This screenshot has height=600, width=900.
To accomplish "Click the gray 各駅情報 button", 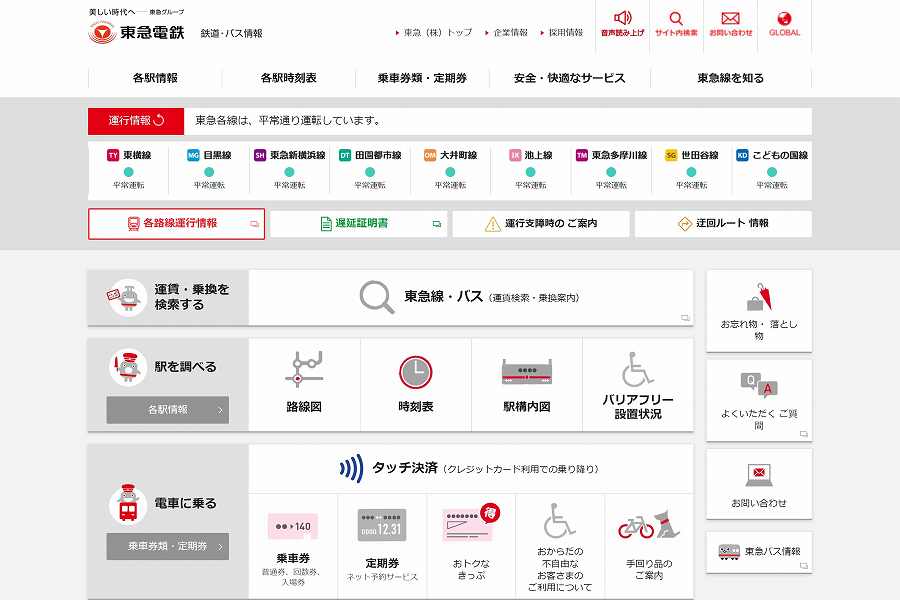I will pos(168,409).
